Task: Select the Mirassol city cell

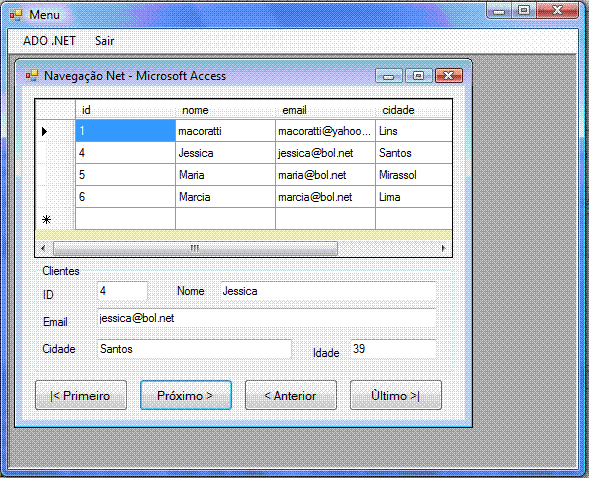Action: click(414, 175)
